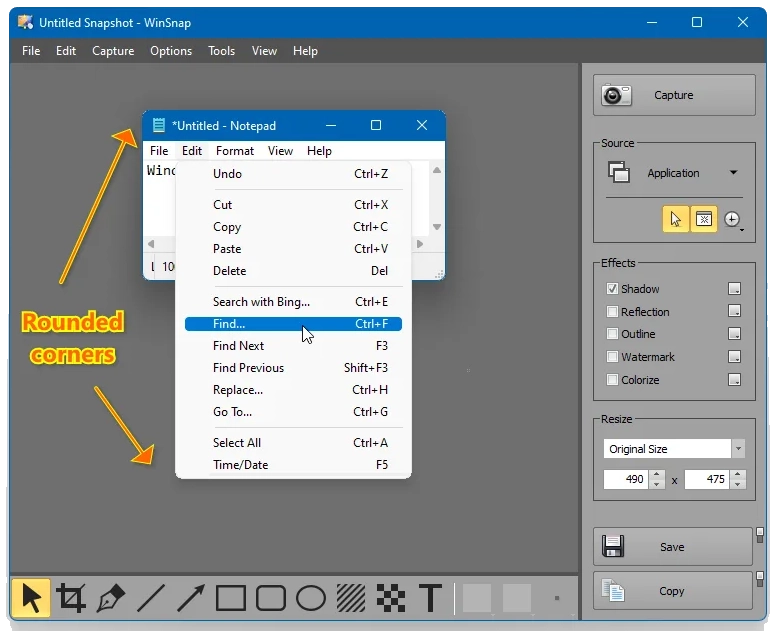Image resolution: width=775 pixels, height=631 pixels.
Task: Open the Options menu
Action: tap(171, 51)
